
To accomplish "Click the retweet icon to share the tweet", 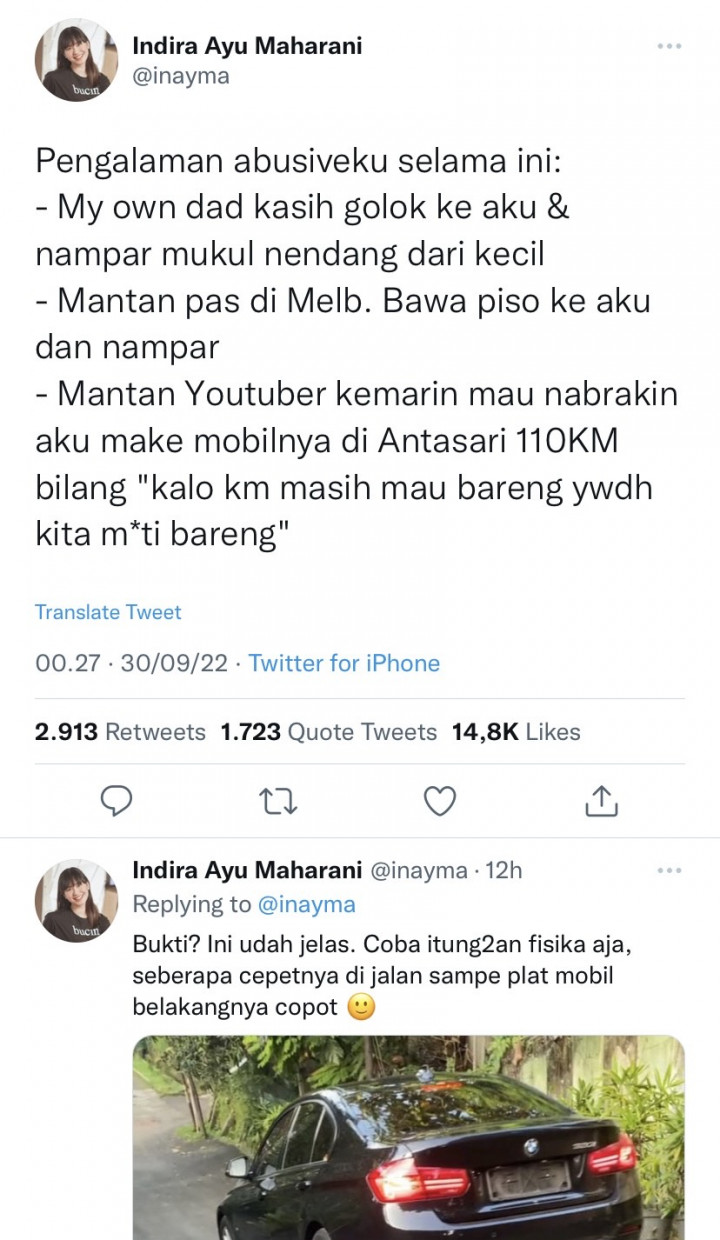I will tap(279, 799).
